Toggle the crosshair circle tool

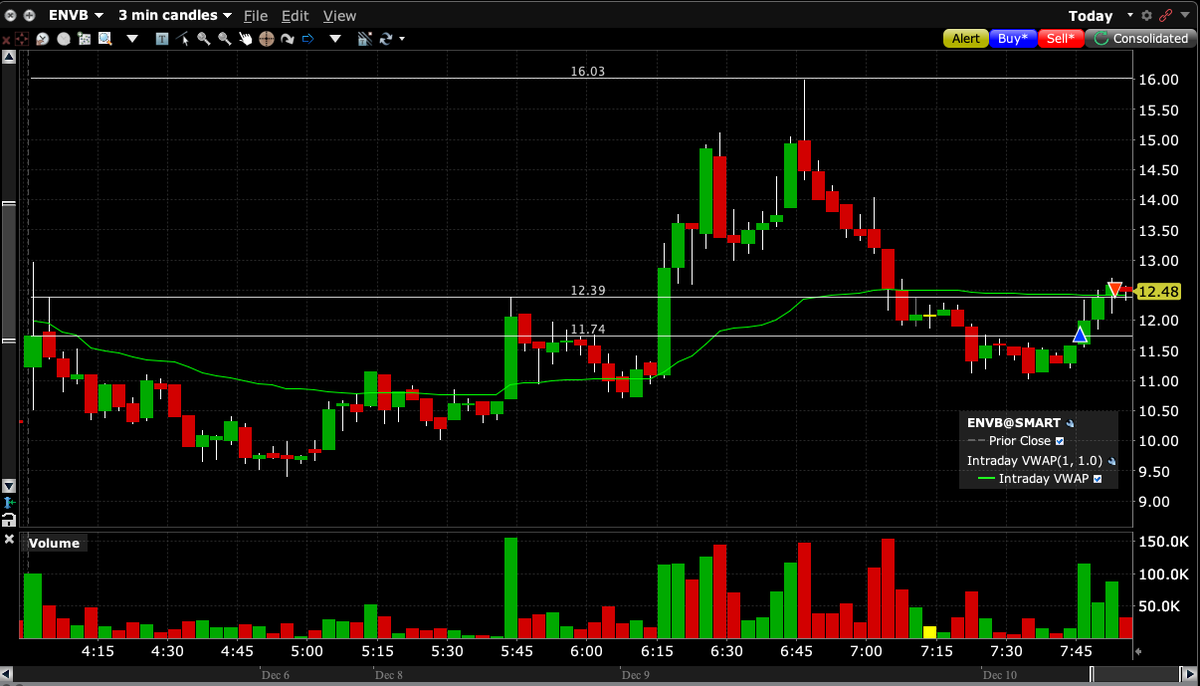pos(266,39)
